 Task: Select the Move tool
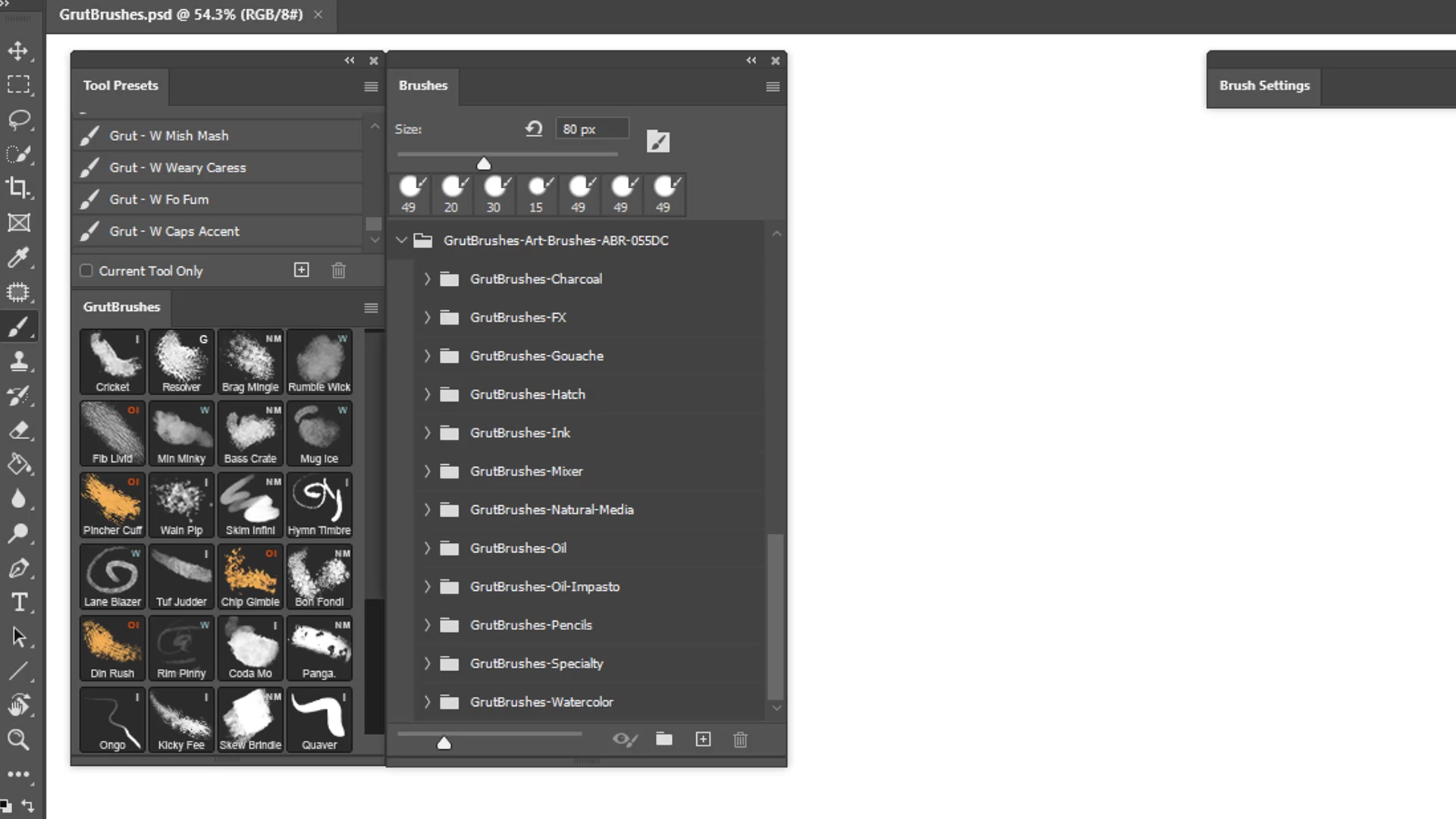[18, 50]
